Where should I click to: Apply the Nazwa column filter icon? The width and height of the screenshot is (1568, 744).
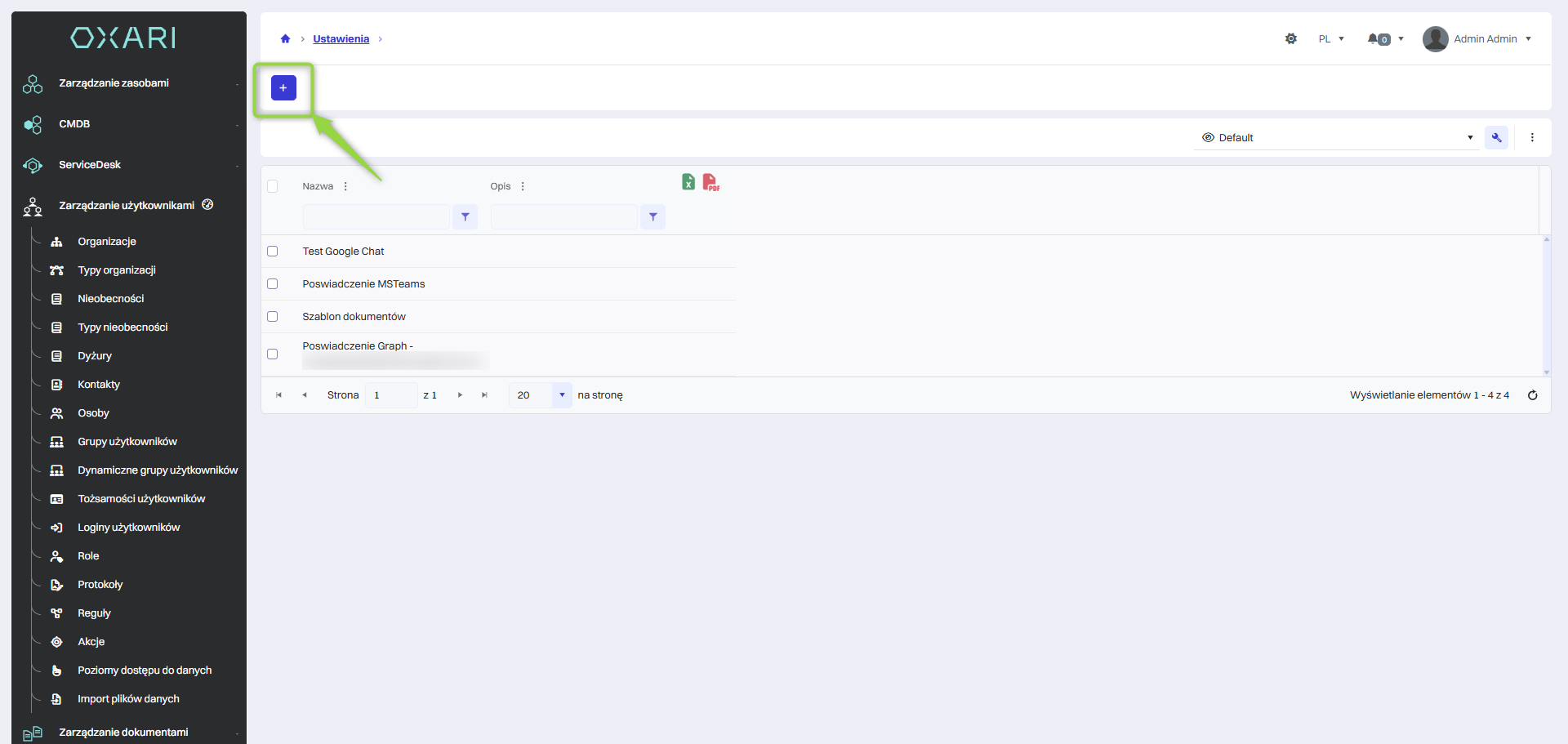point(465,217)
